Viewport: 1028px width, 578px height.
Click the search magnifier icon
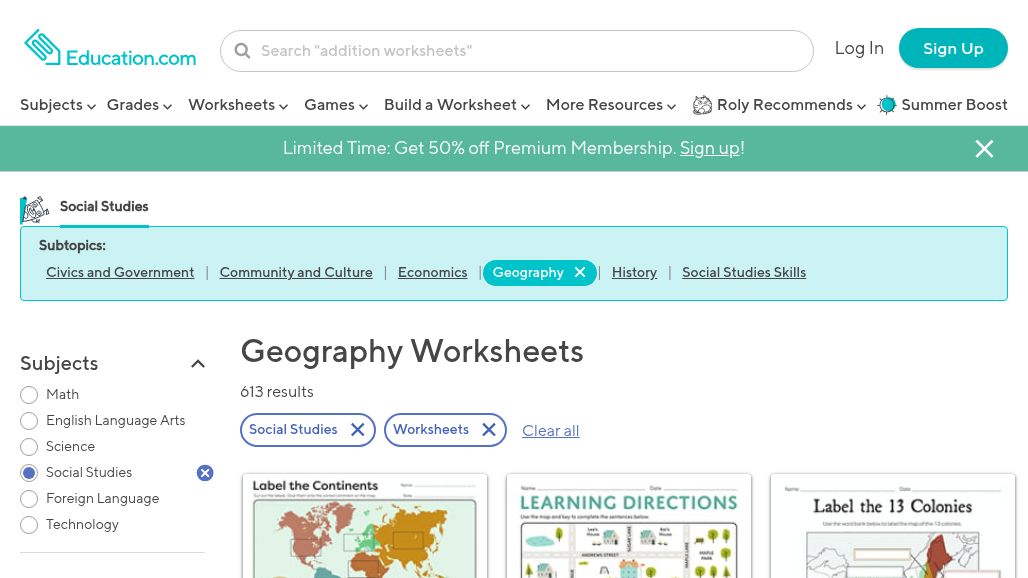tap(242, 51)
